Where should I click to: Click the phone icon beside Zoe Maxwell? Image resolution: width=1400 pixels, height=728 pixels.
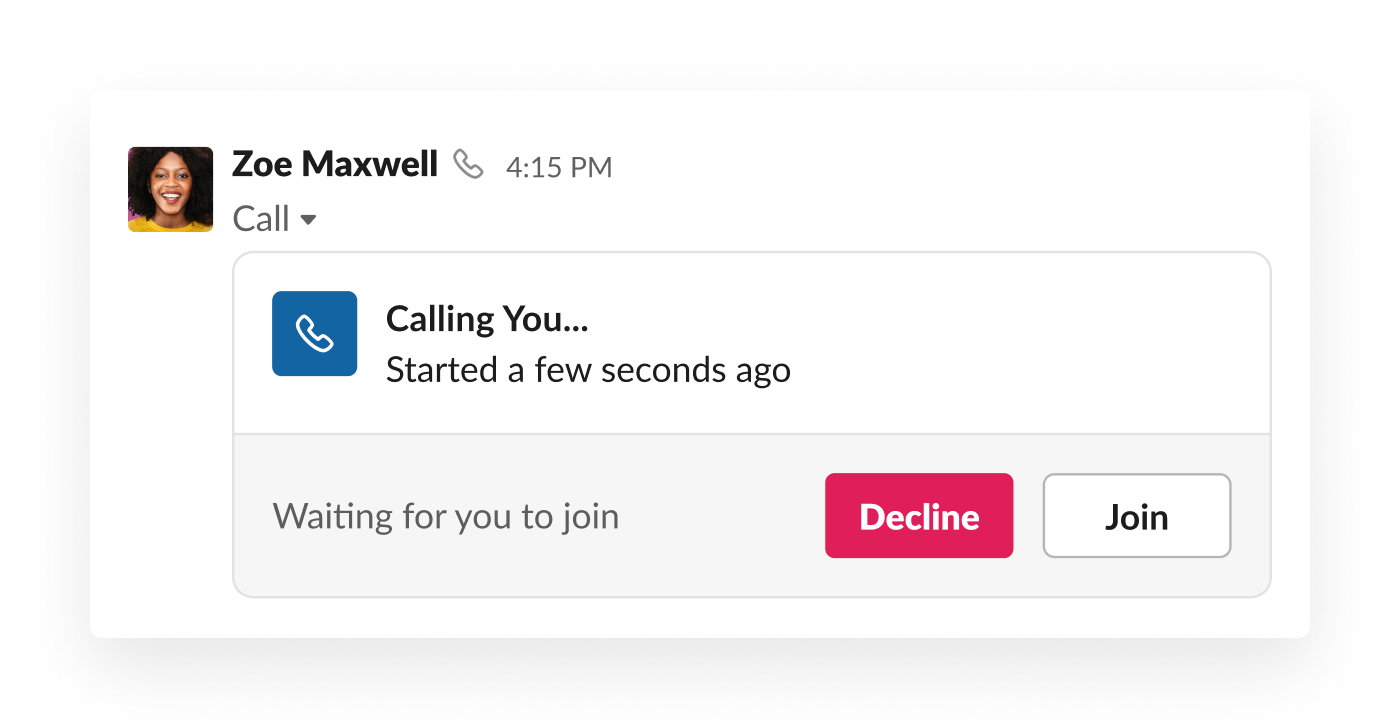468,164
